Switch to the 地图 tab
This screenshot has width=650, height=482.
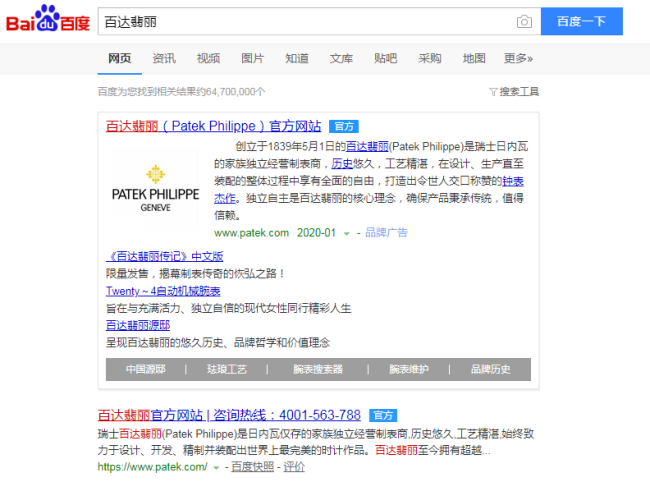tap(474, 58)
